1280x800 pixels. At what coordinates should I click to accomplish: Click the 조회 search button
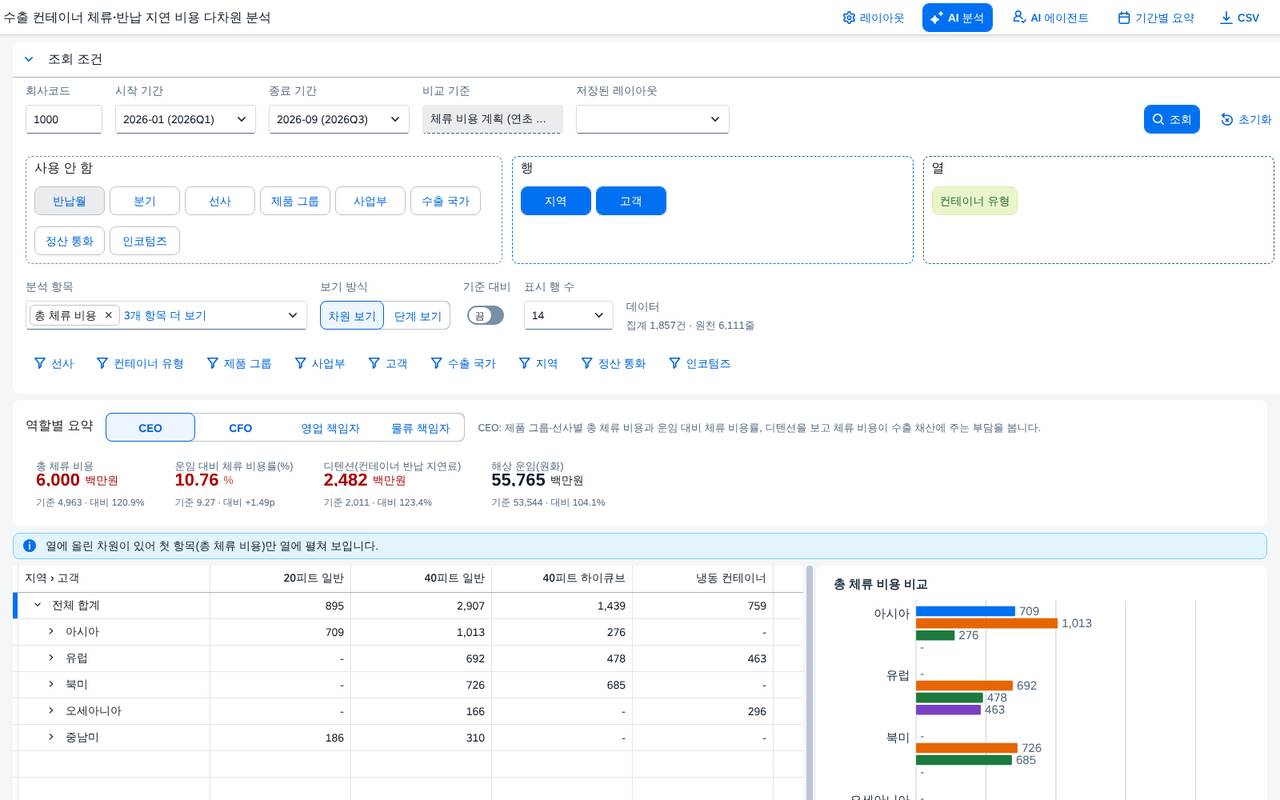[1172, 119]
